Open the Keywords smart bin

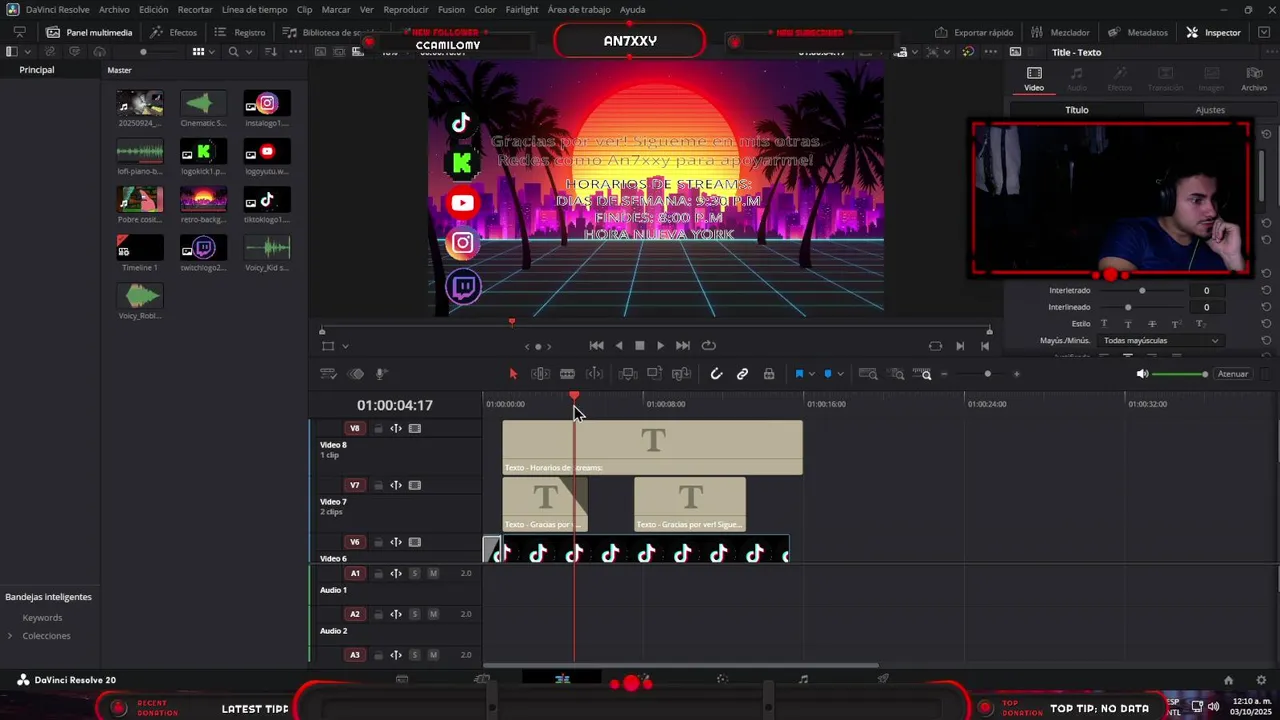point(42,618)
